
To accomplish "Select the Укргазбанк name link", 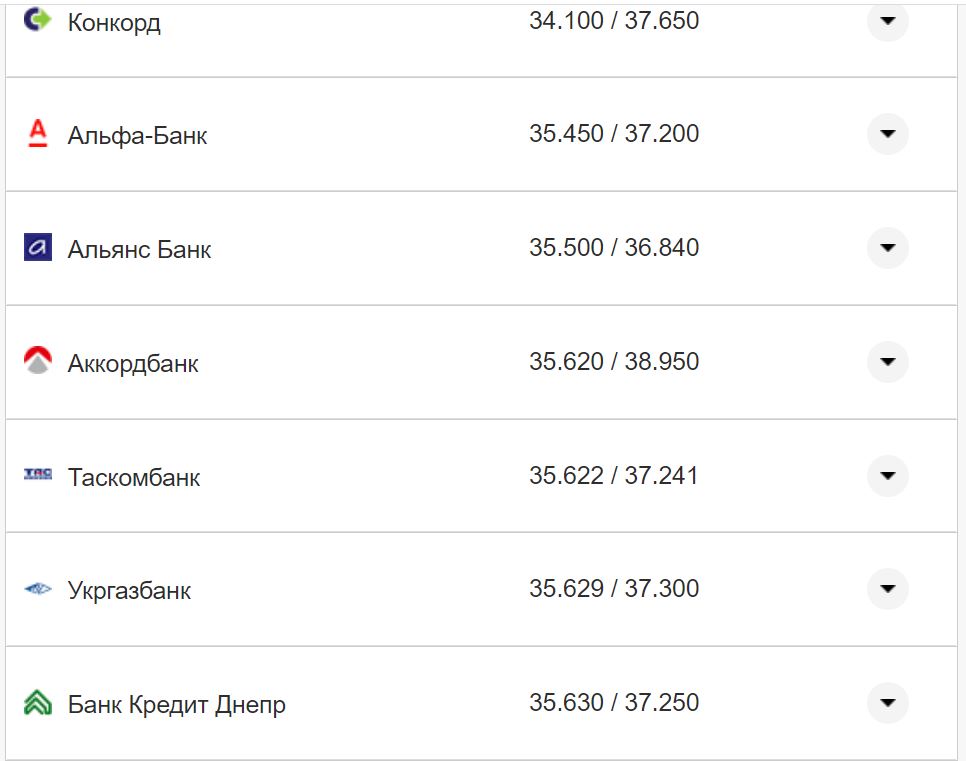I will [x=131, y=590].
